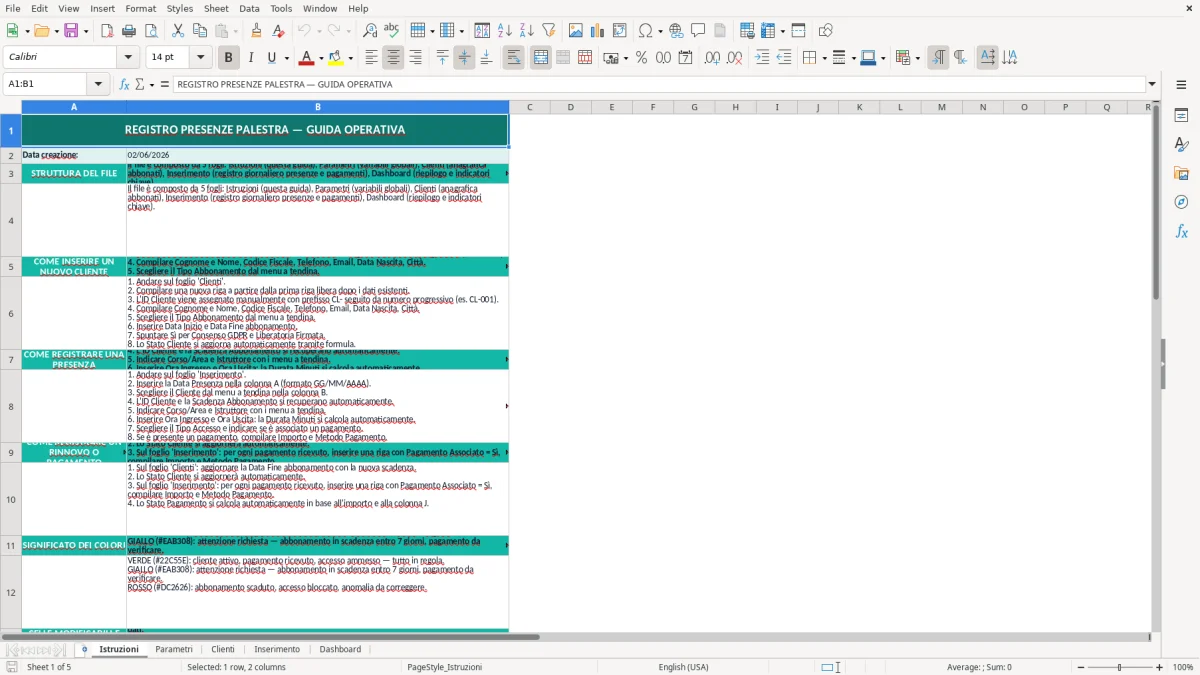This screenshot has height=675, width=1200.
Task: Click row header 6
Action: tap(11, 313)
